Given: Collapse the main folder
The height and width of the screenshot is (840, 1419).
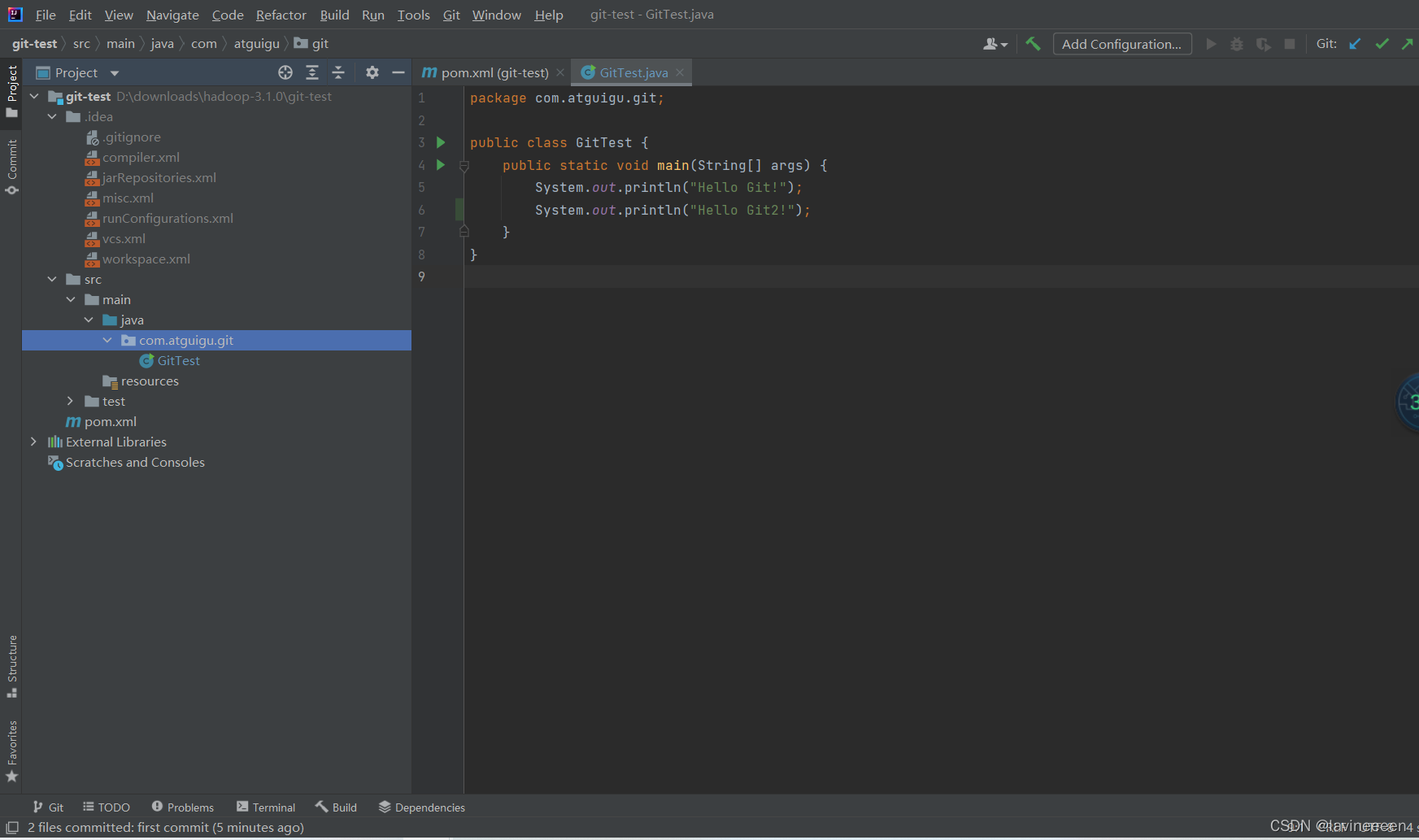Looking at the screenshot, I should [x=71, y=299].
